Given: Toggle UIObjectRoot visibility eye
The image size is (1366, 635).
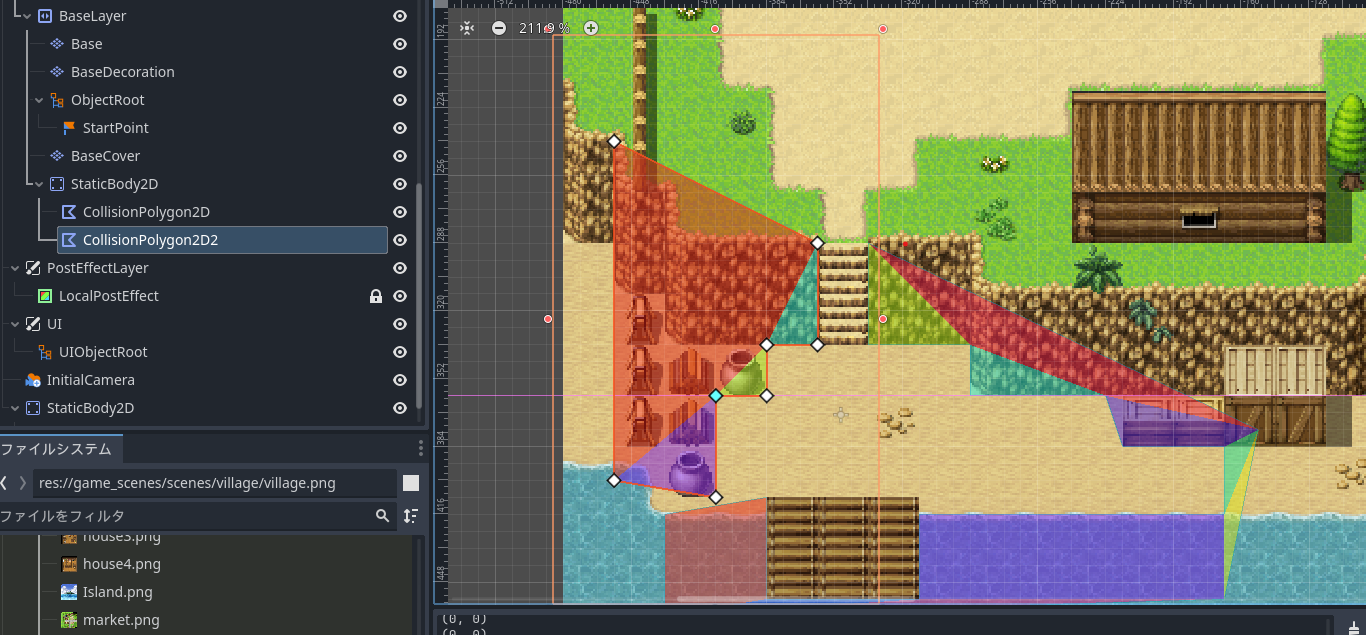Looking at the screenshot, I should 400,352.
